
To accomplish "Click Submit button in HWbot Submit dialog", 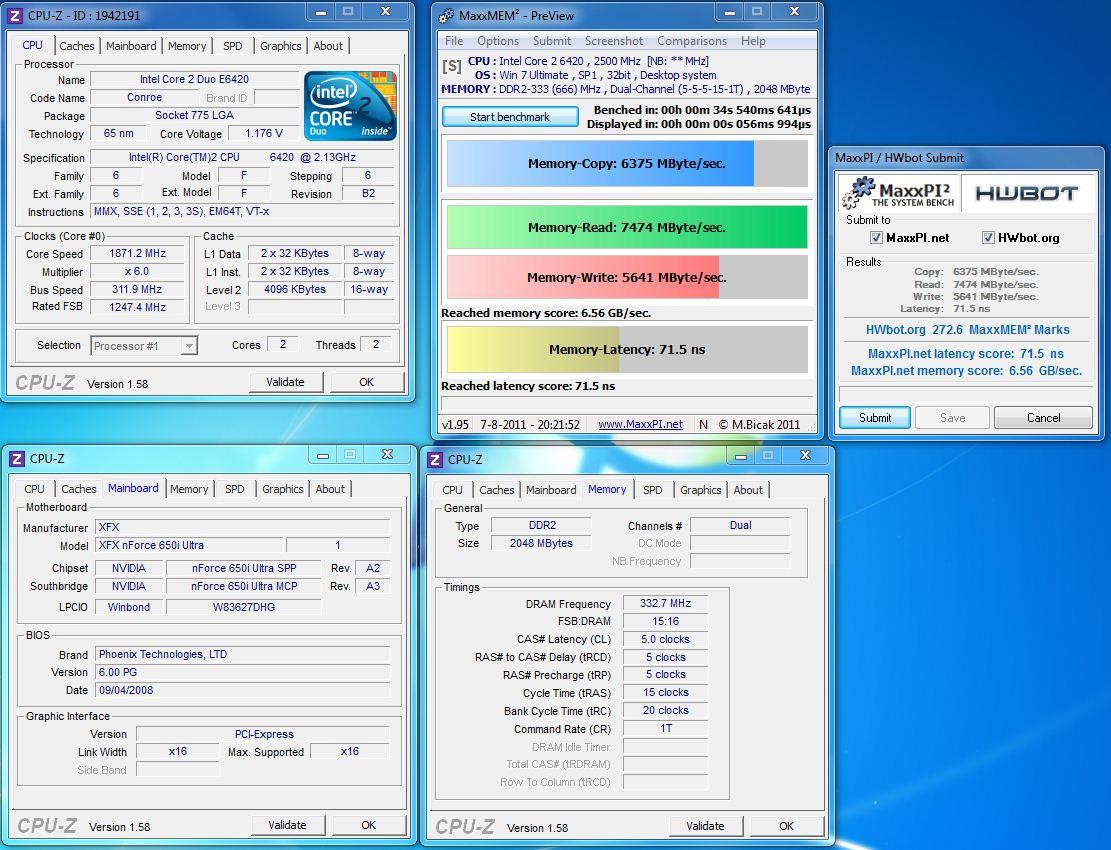I will point(875,418).
